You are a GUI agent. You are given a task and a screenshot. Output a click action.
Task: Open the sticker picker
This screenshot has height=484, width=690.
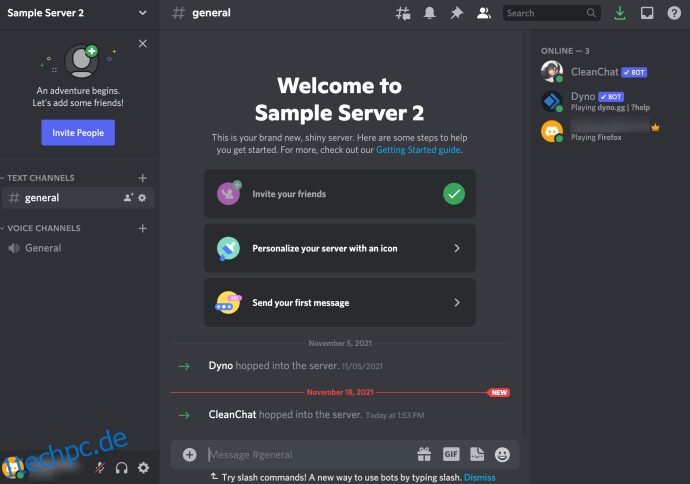click(477, 454)
